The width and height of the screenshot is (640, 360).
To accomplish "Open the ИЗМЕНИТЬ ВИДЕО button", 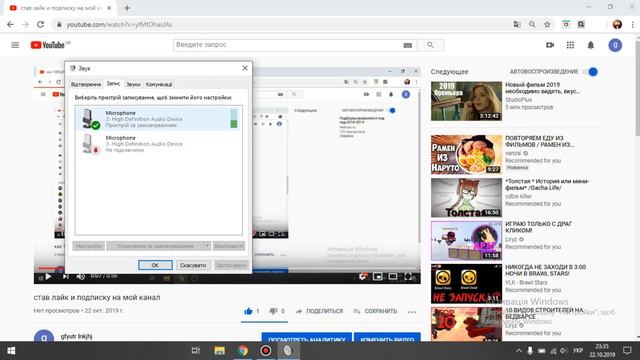I will point(387,338).
